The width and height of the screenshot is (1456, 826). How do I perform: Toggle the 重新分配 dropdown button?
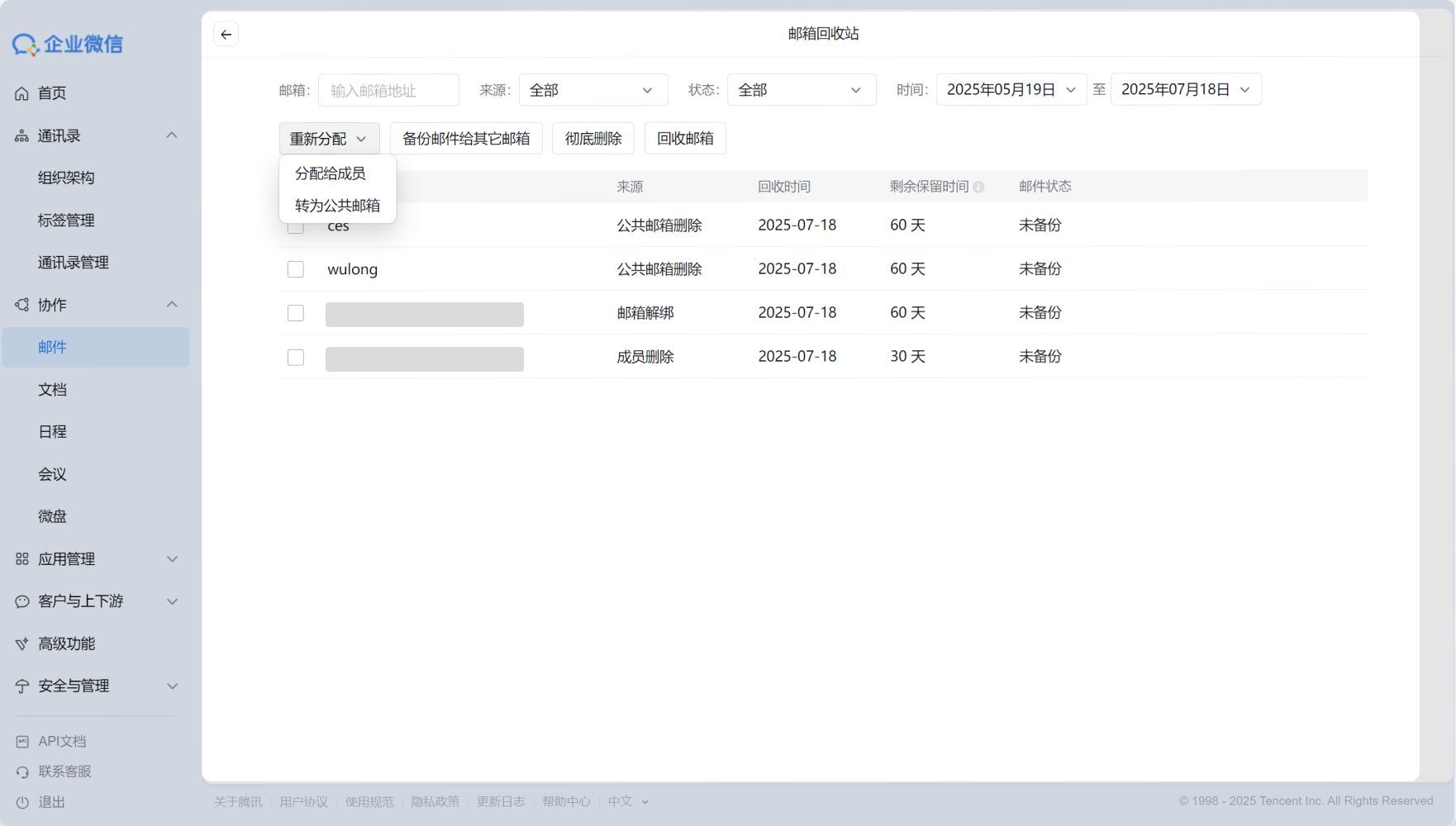(x=329, y=139)
